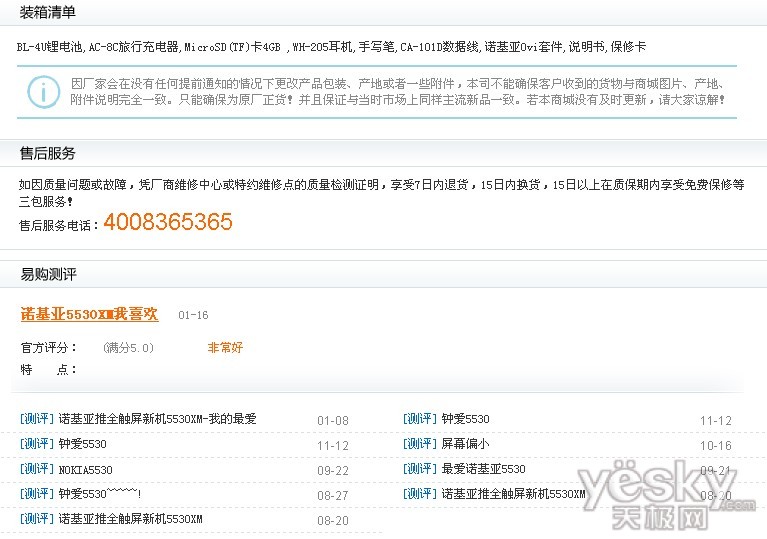Click the blue info icon beside the notice

(44, 91)
